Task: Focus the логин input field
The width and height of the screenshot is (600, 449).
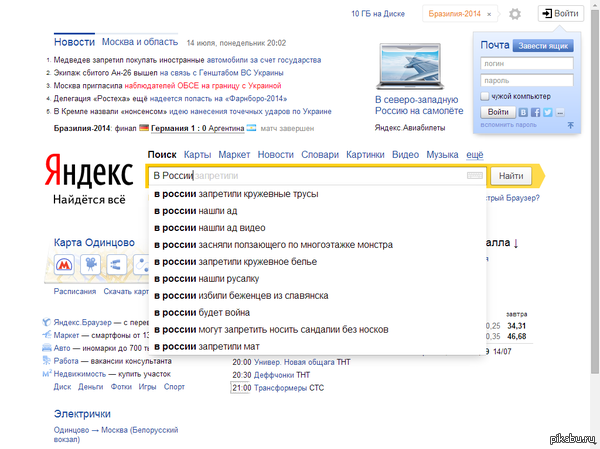Action: click(527, 64)
